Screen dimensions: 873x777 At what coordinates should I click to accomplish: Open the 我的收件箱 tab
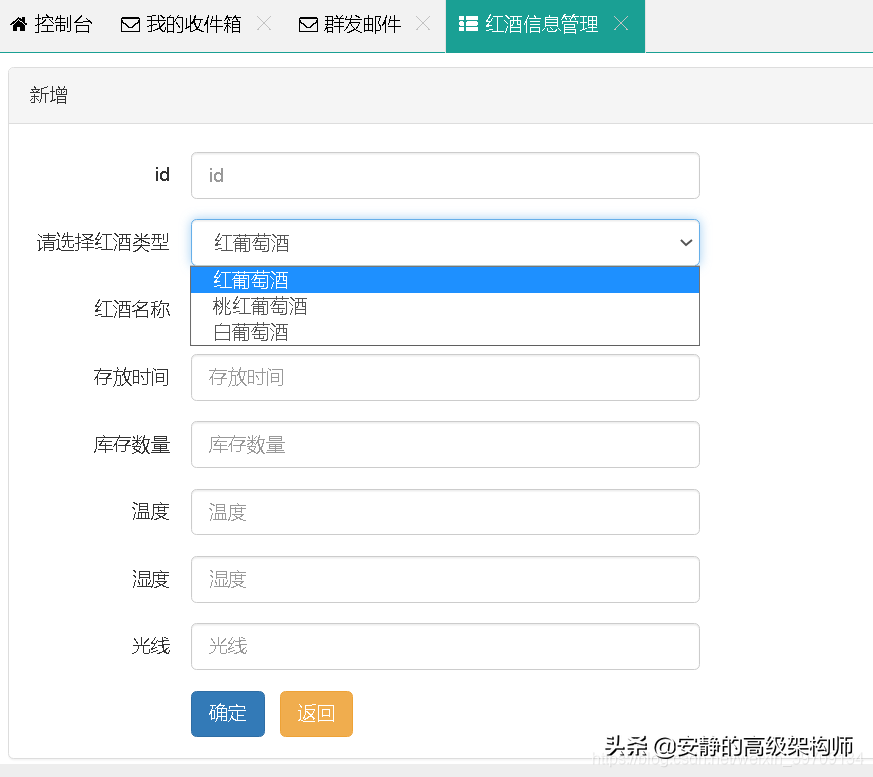(193, 25)
